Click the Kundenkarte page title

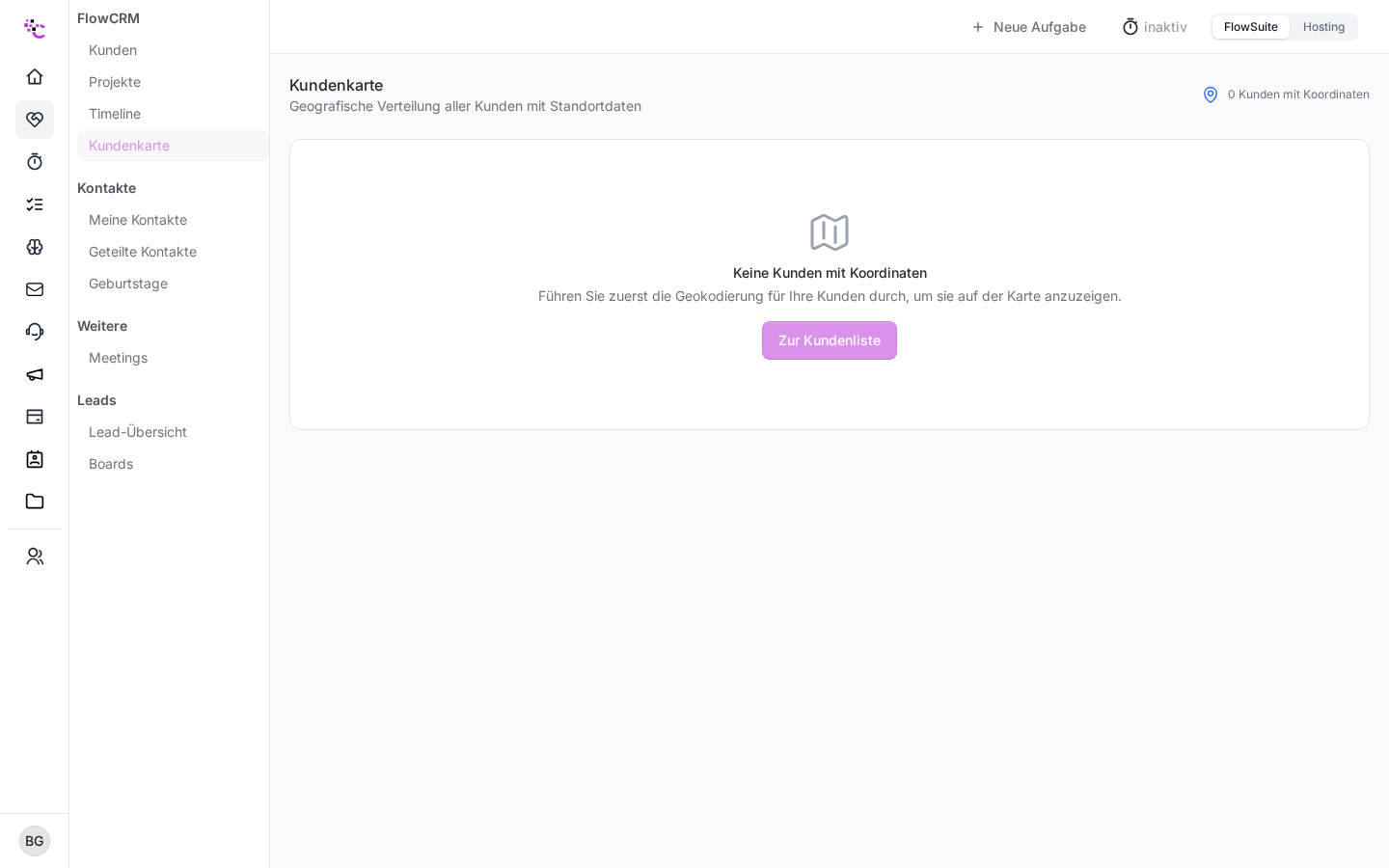(x=336, y=85)
